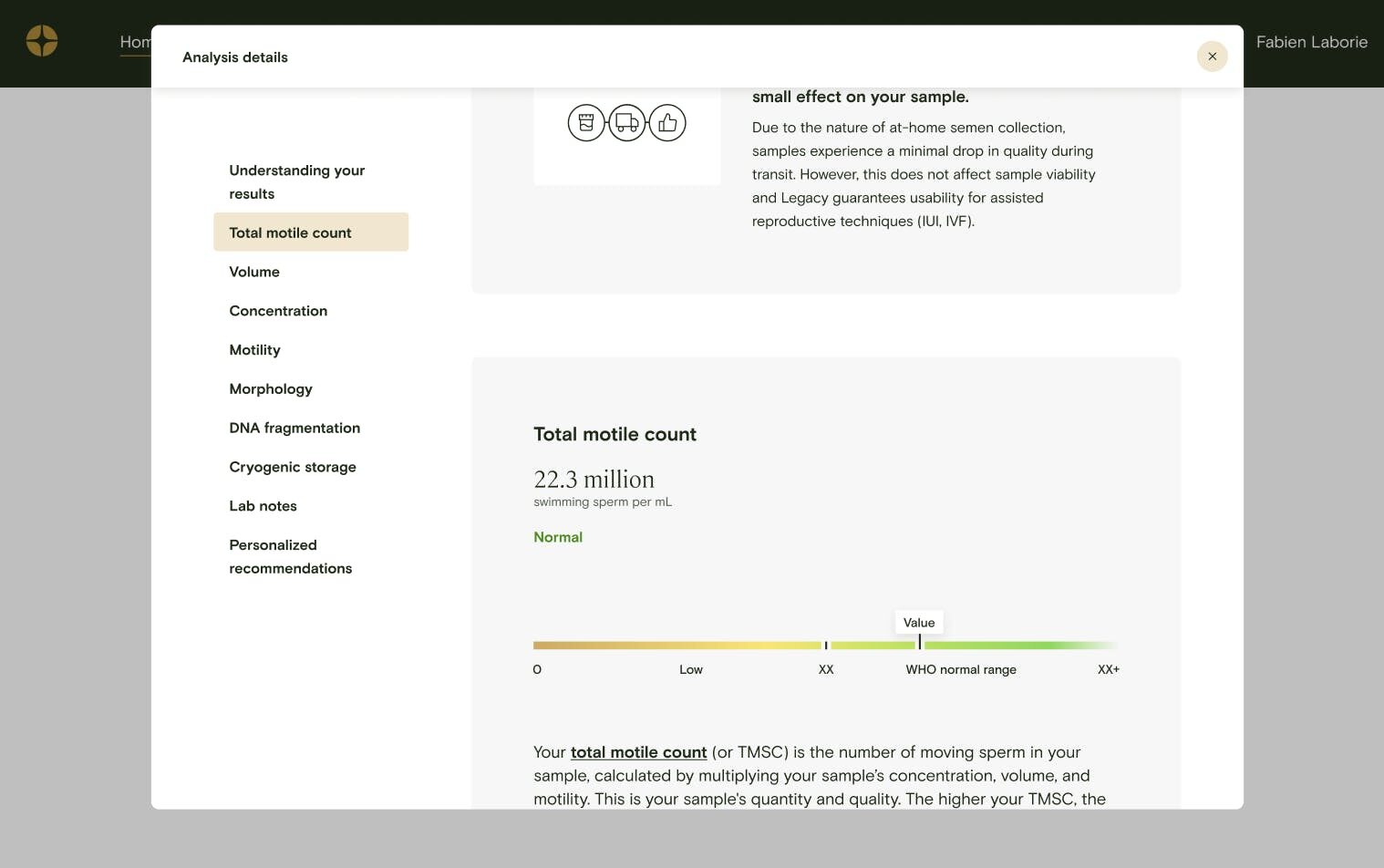Click the 'XX+' scale label
This screenshot has height=868, width=1384.
tap(1108, 670)
